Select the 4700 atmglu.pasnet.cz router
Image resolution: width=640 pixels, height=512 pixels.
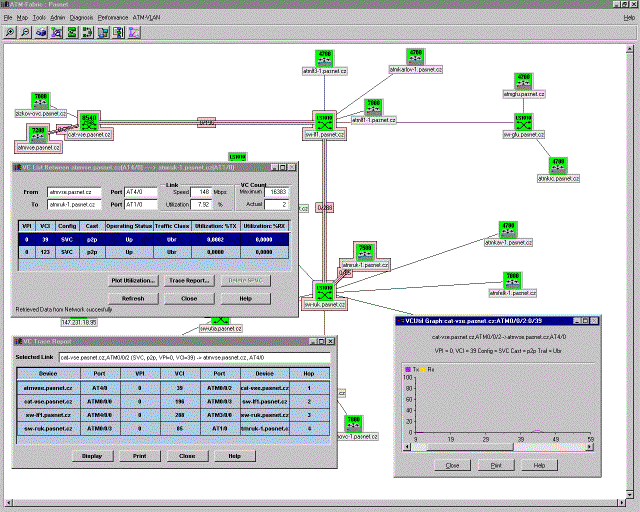524,82
